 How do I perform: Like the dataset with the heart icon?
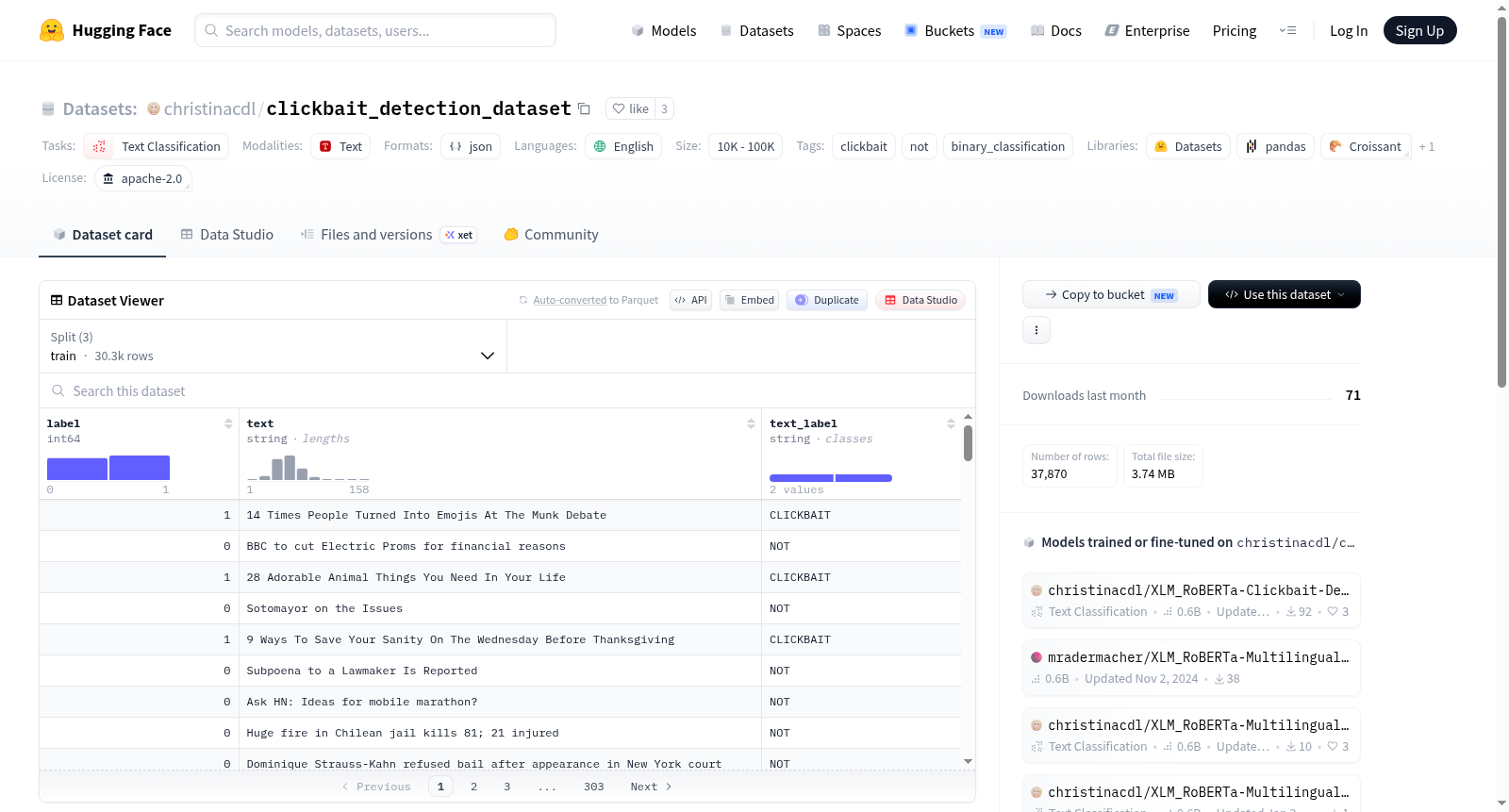click(x=630, y=108)
